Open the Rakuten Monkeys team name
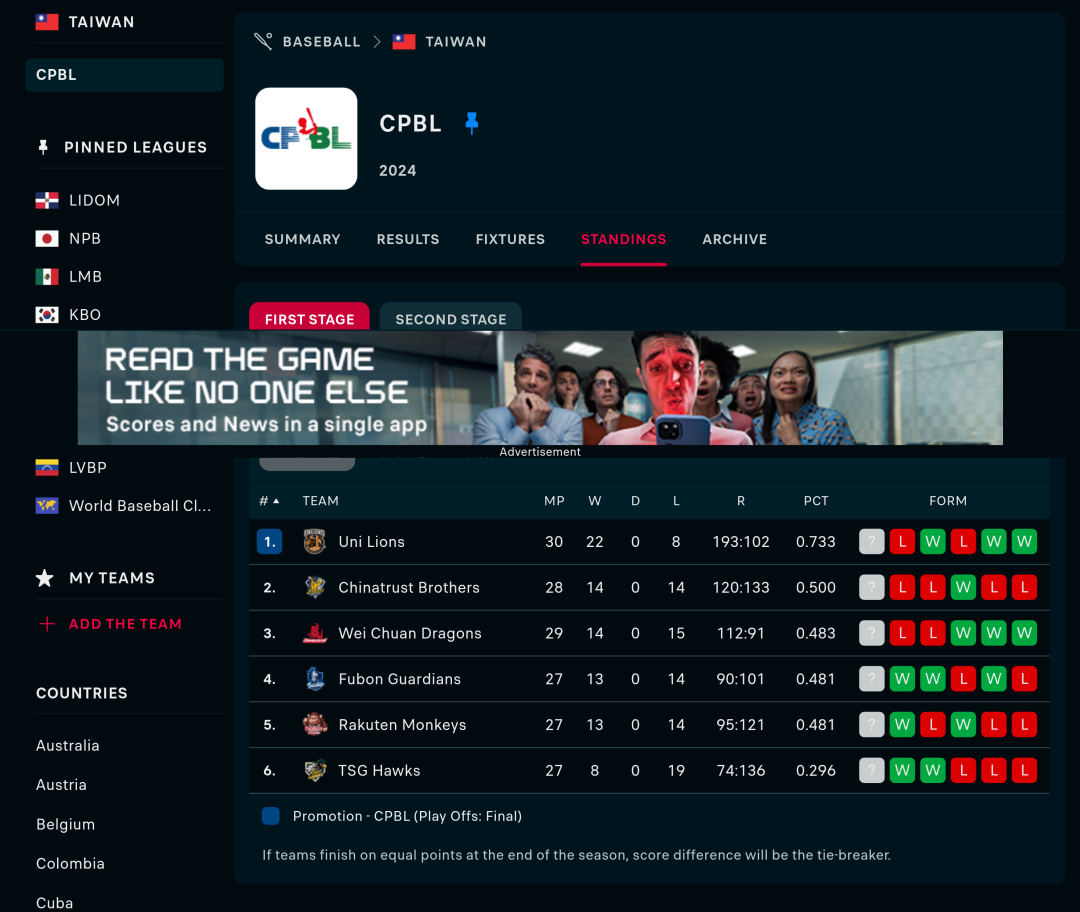The image size is (1080, 912). pos(402,725)
